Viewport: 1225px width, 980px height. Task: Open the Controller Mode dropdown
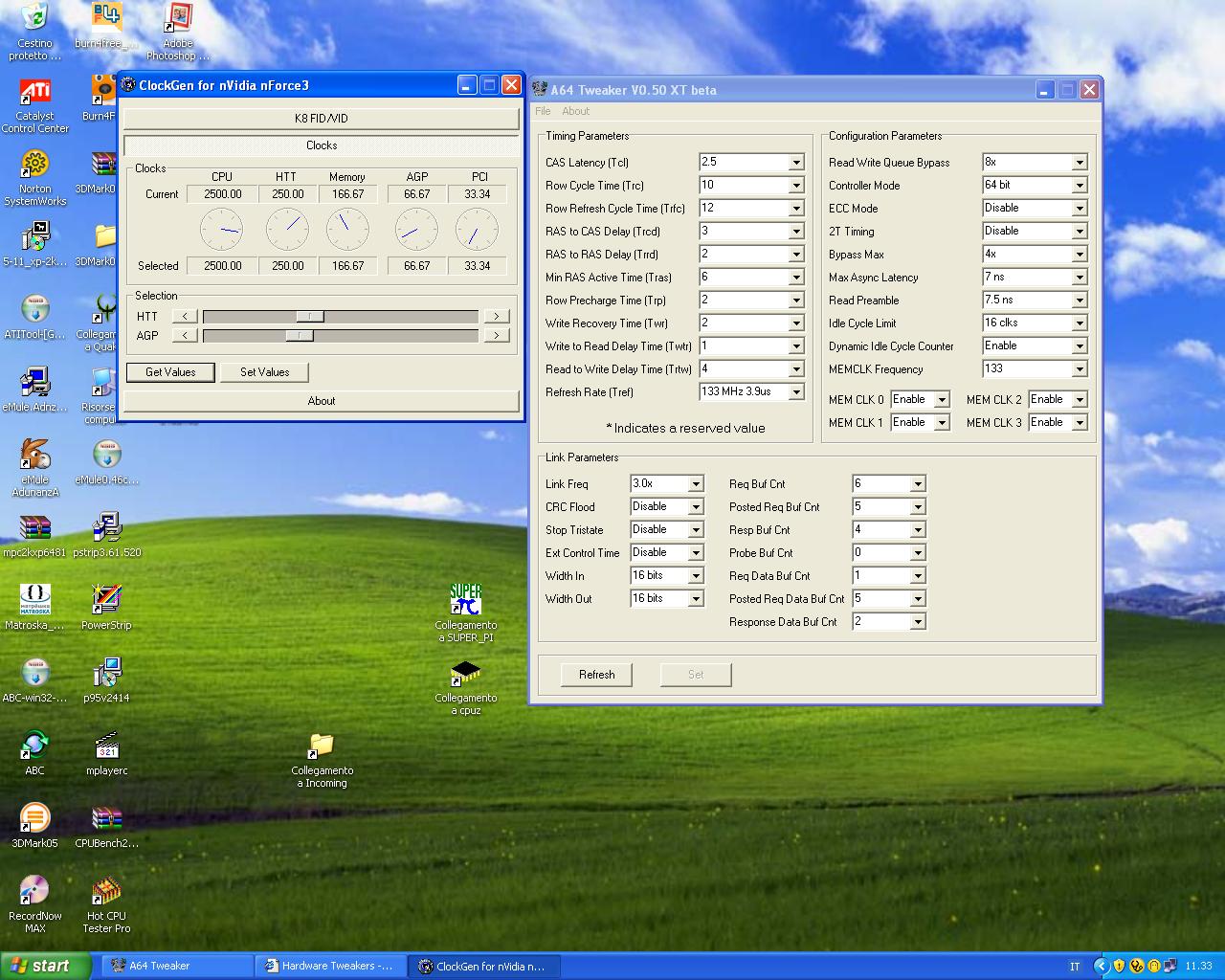click(1080, 186)
